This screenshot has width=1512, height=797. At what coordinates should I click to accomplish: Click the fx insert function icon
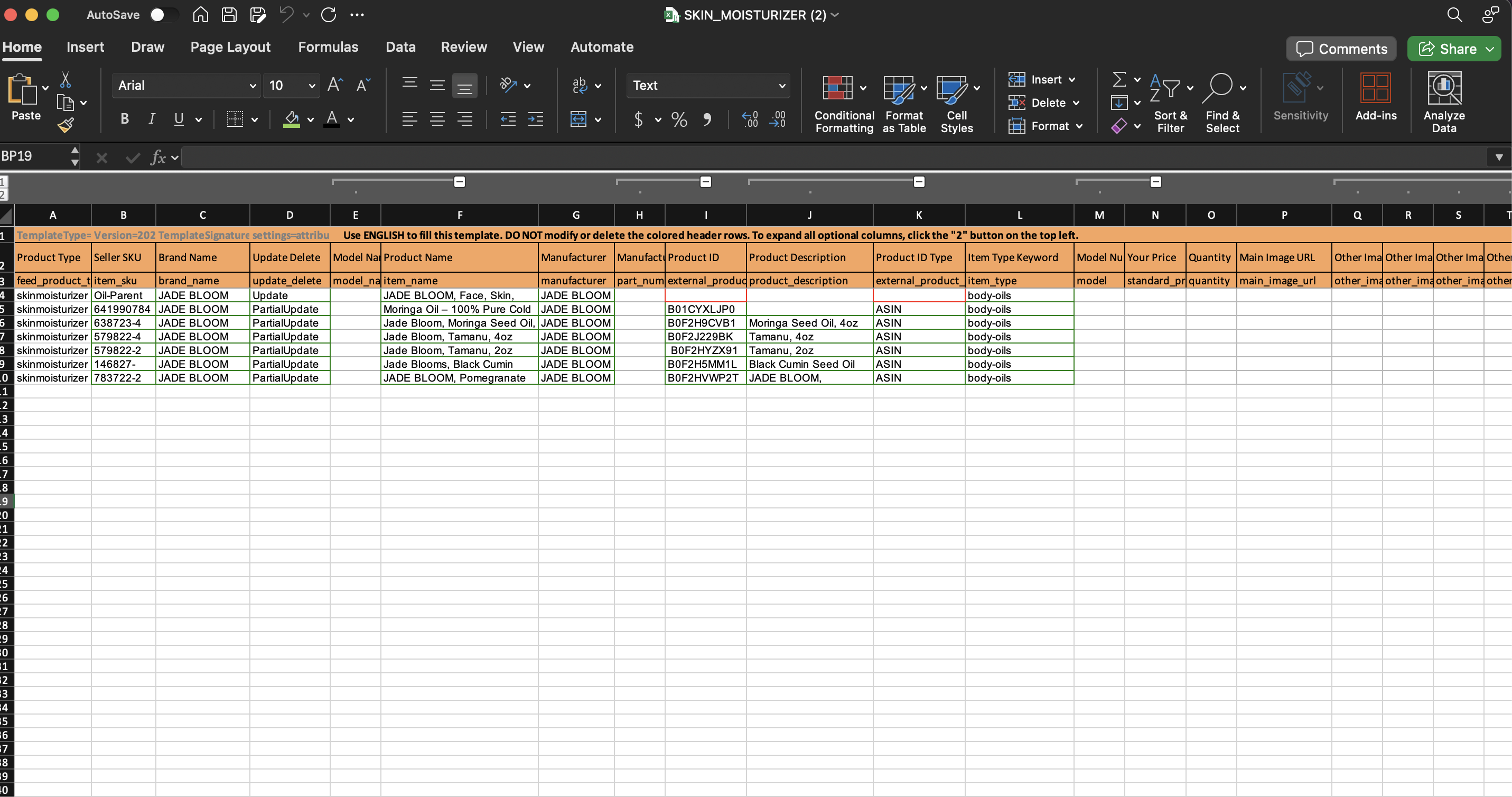(x=158, y=157)
